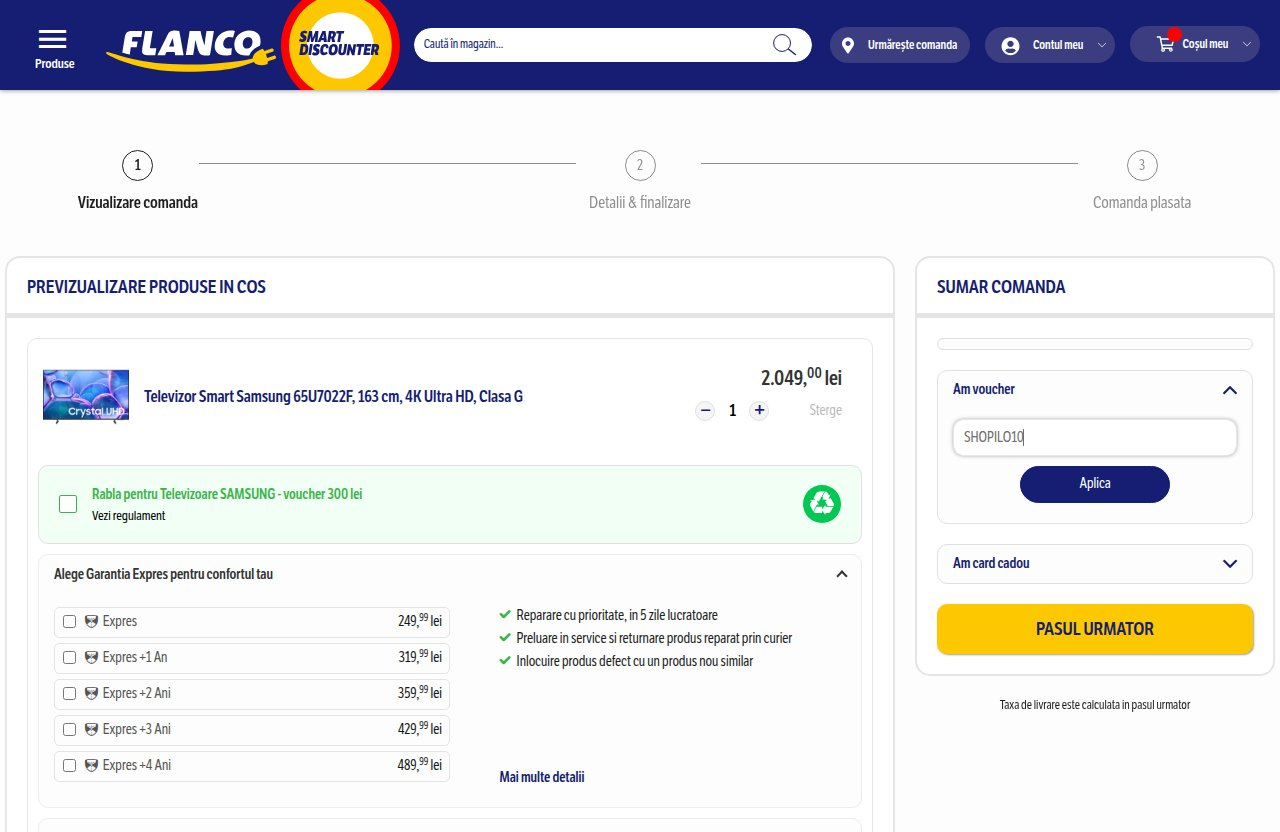Click the Samsung TV product thumbnail

[86, 396]
